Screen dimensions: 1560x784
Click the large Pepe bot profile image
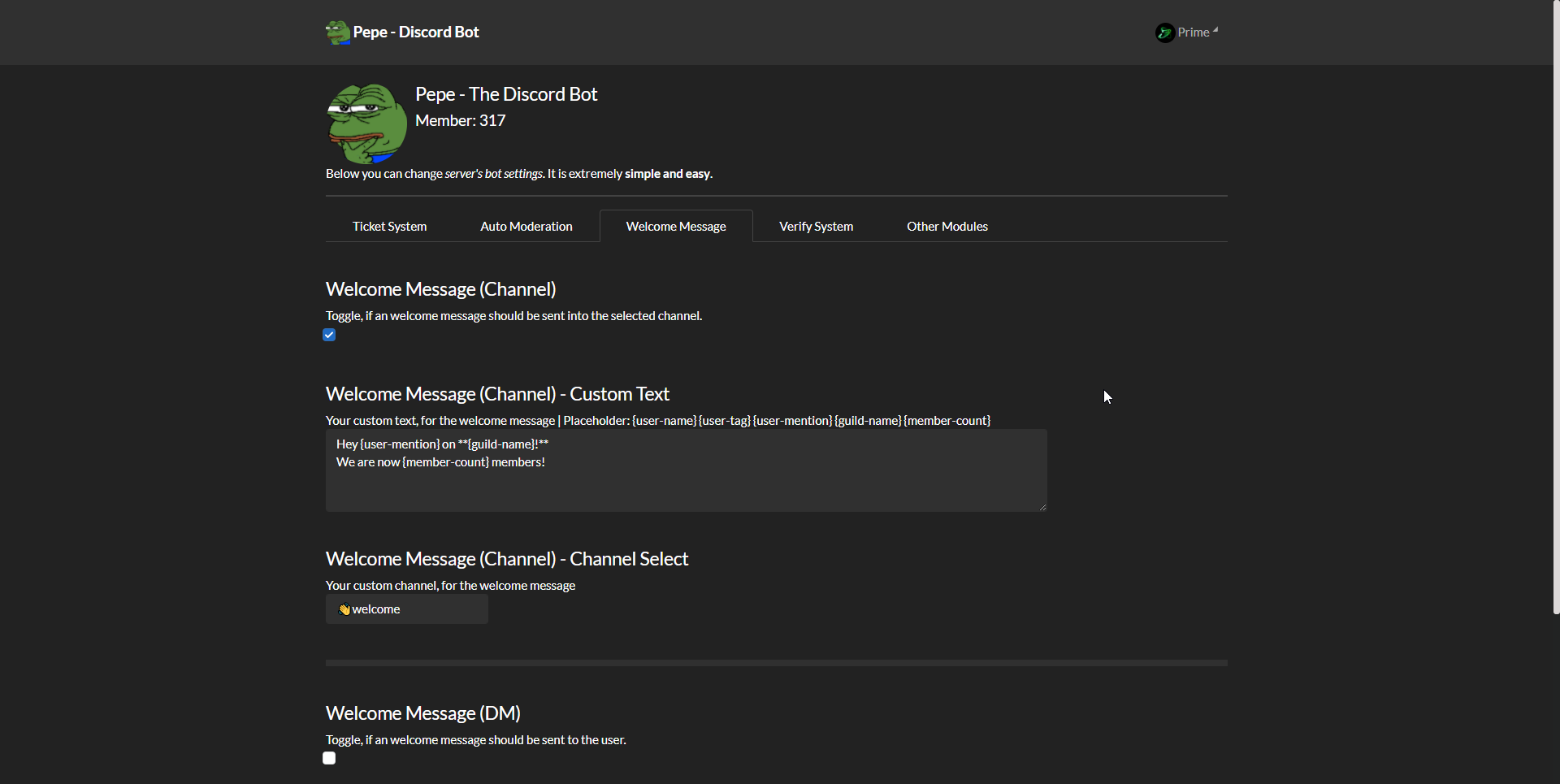[366, 123]
